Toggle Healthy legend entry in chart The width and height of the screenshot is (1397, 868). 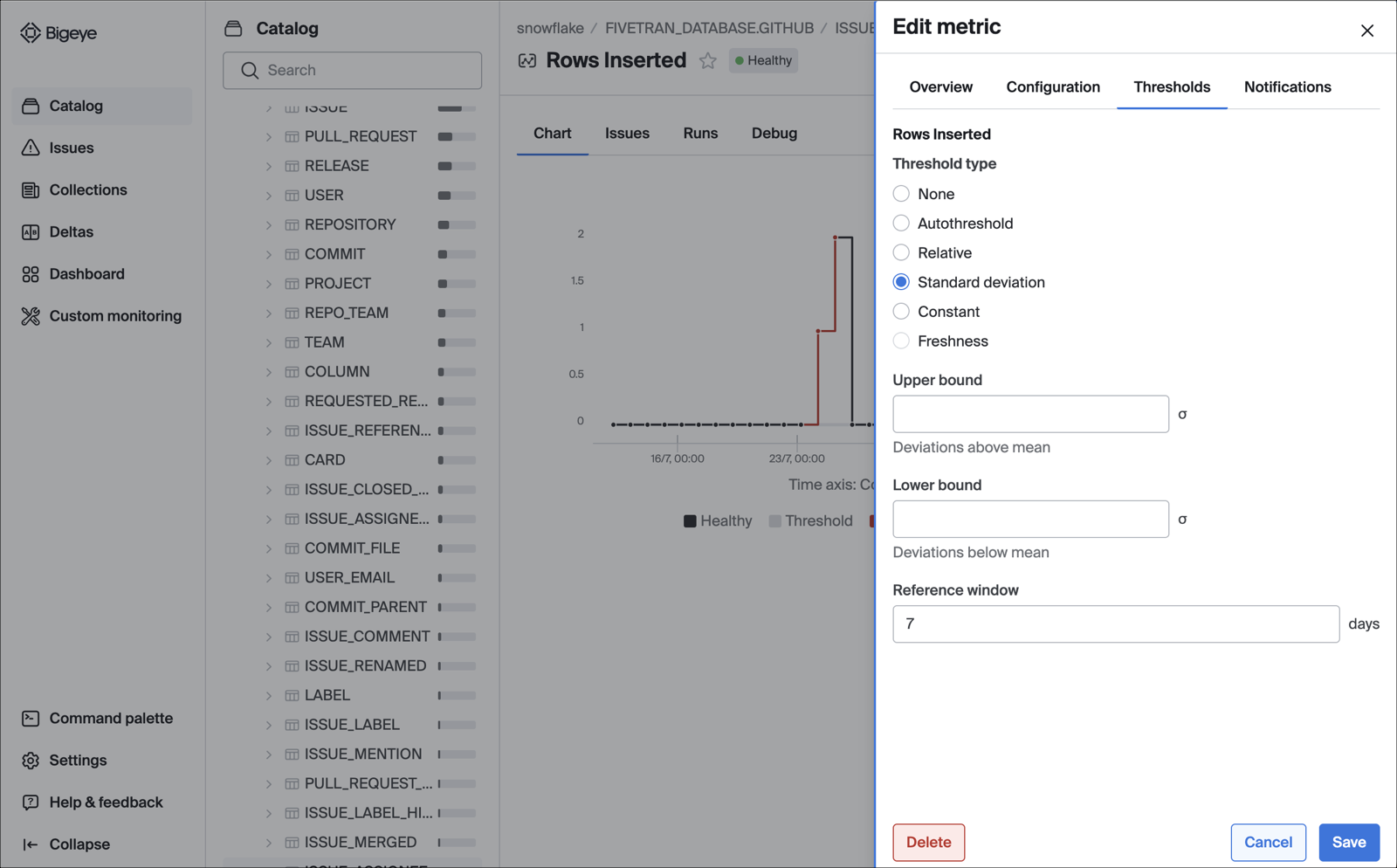pos(718,521)
